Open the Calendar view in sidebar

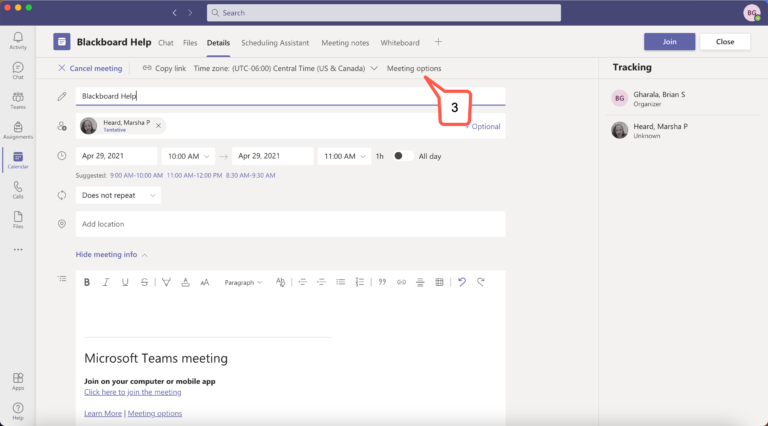point(17,160)
